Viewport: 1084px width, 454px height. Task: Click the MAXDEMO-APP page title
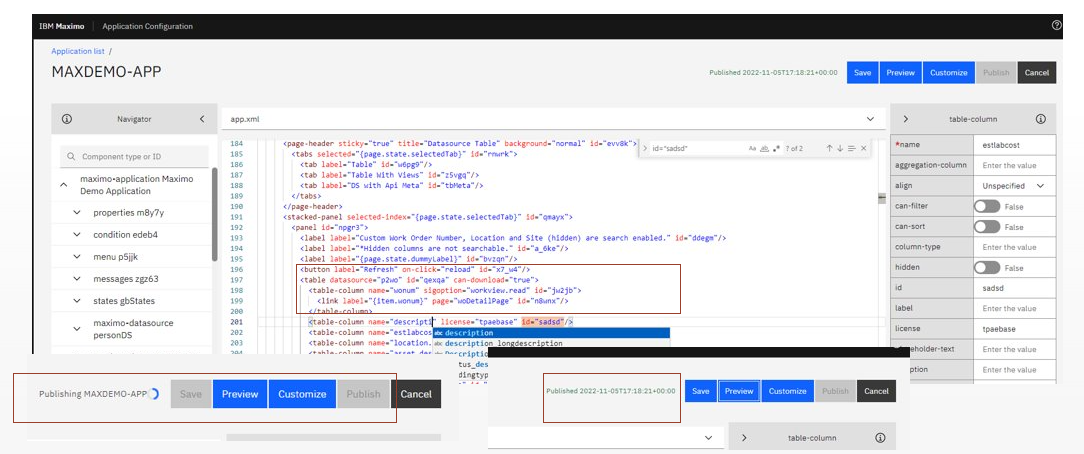[x=106, y=72]
